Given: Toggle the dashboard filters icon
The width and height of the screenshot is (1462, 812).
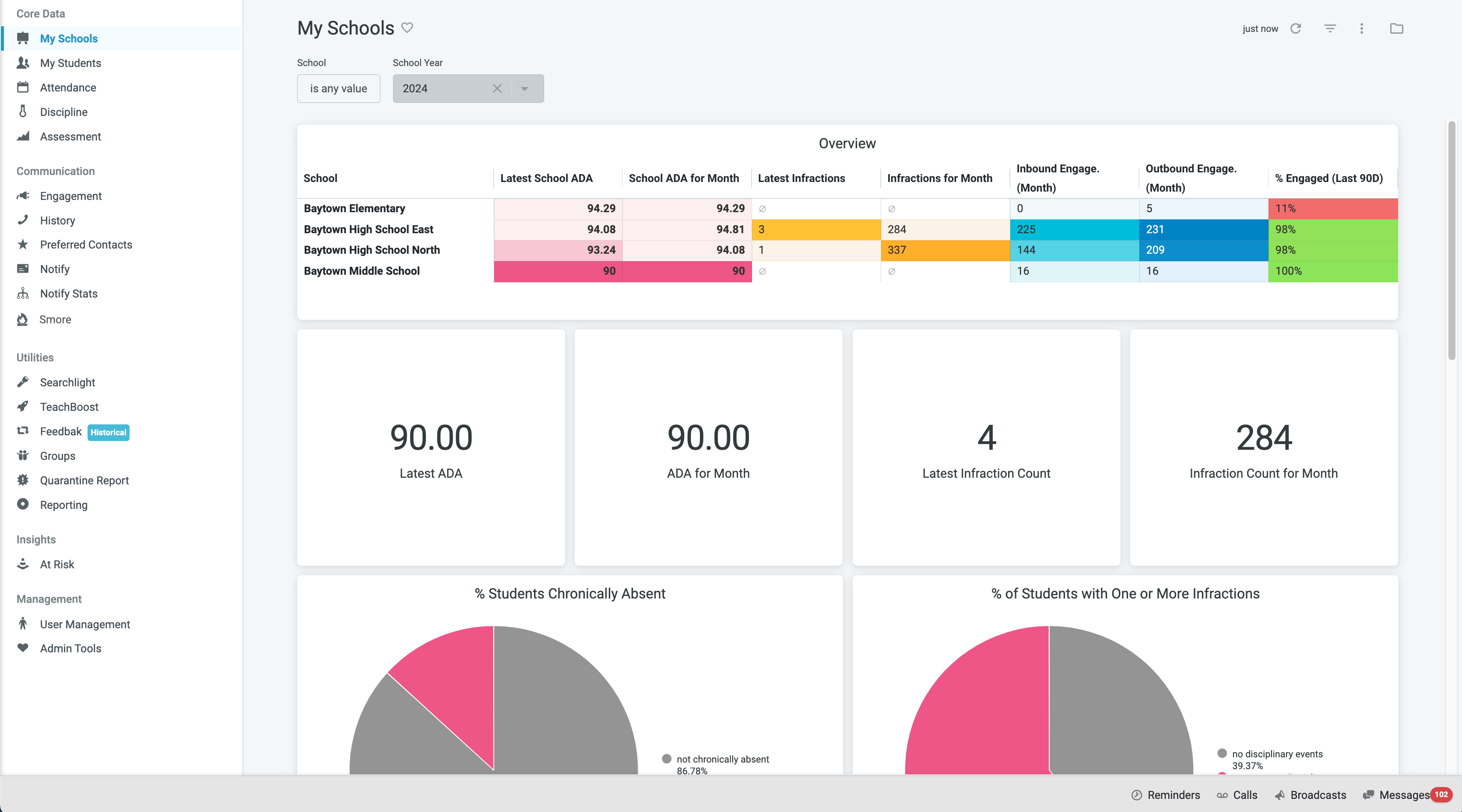Looking at the screenshot, I should coord(1330,28).
